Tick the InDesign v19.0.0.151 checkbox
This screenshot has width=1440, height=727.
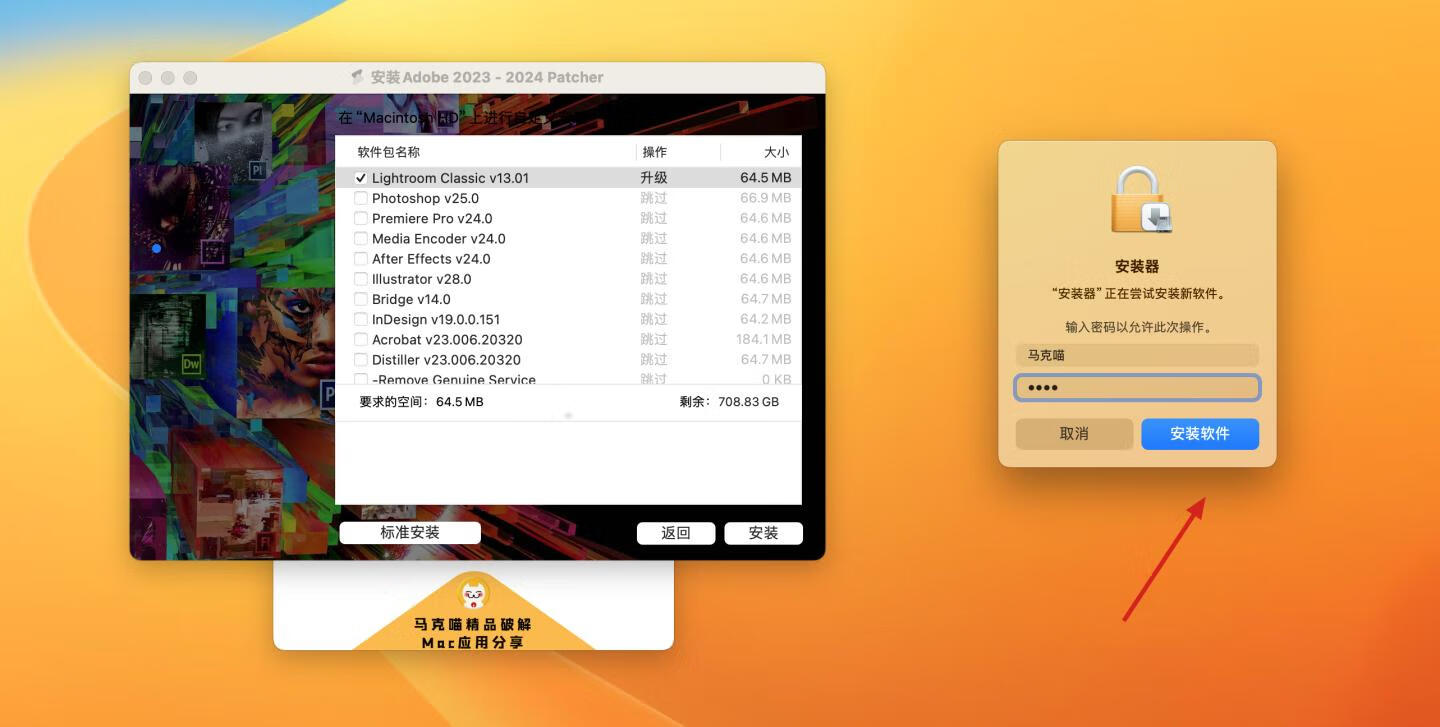[361, 319]
